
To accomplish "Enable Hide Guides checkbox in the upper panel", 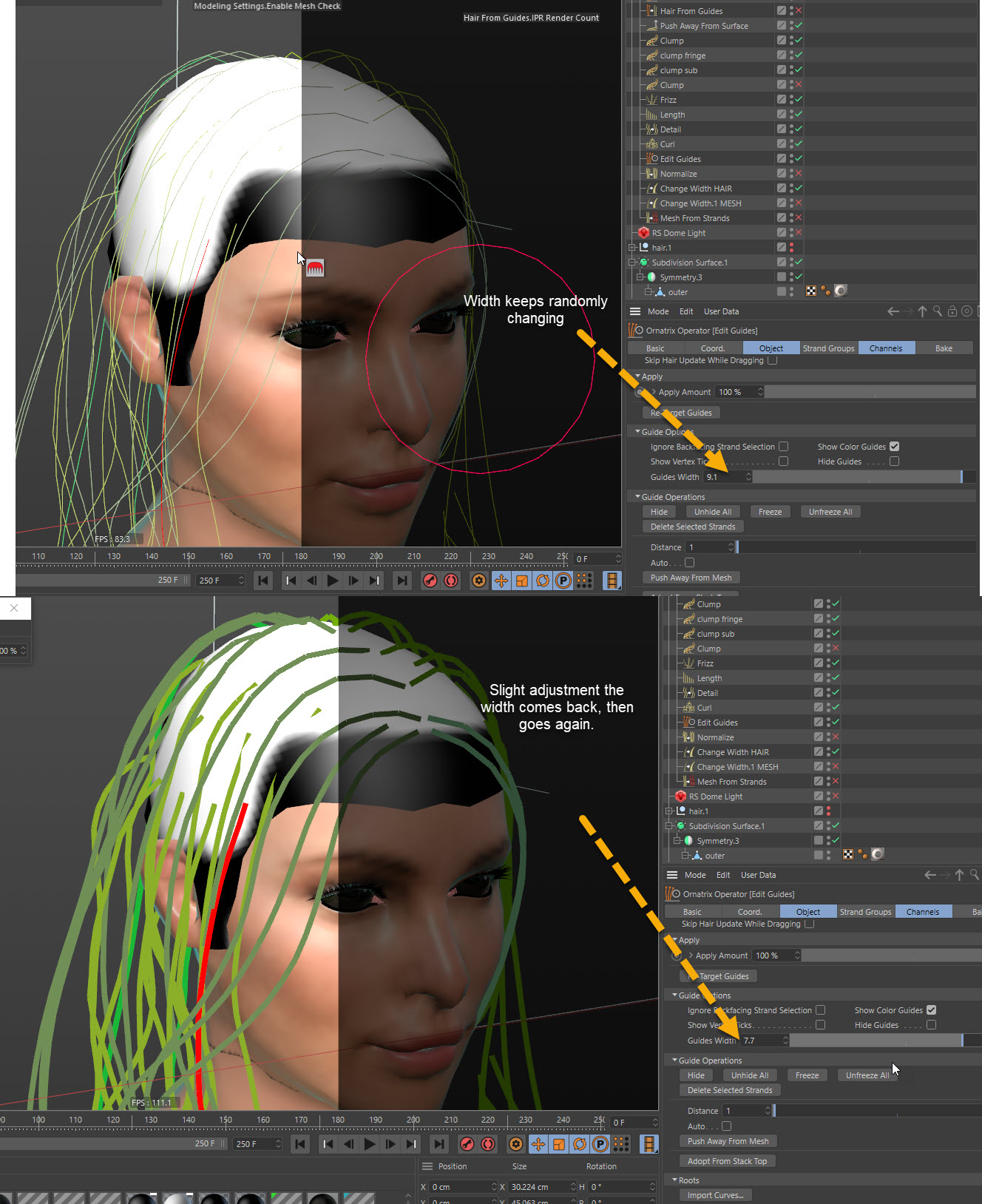I will (894, 461).
